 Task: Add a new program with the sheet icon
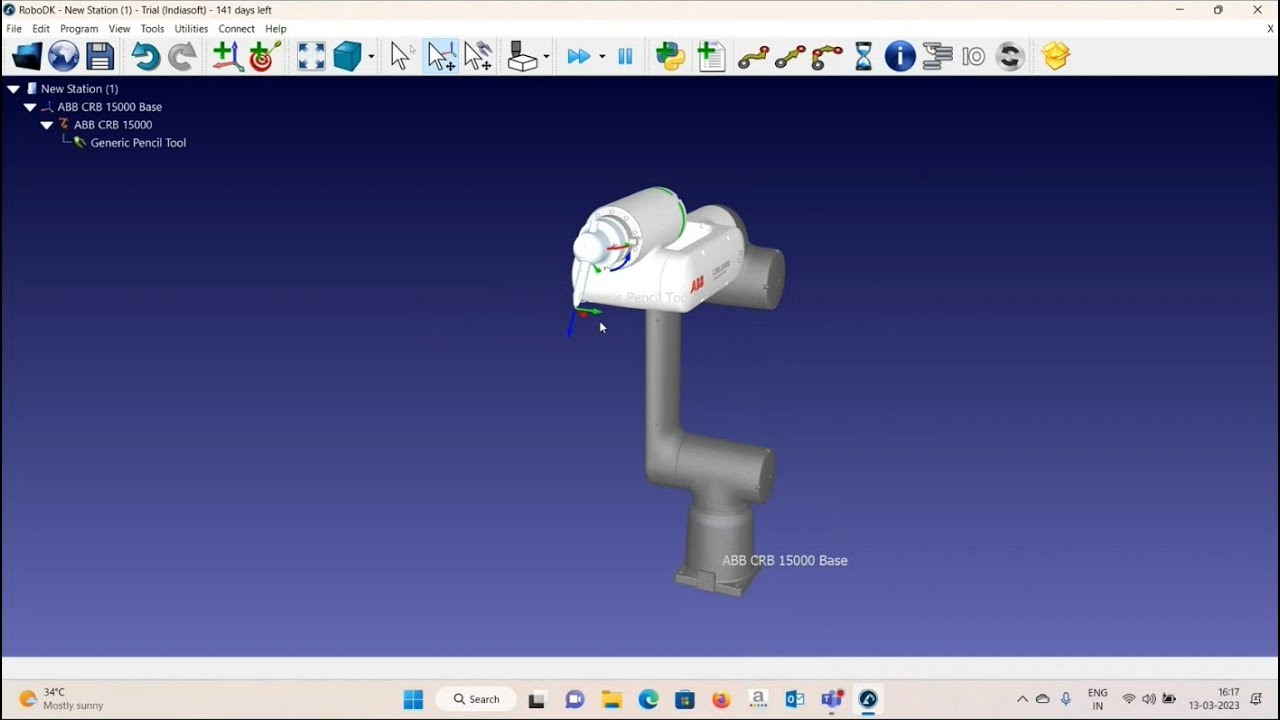[x=711, y=56]
